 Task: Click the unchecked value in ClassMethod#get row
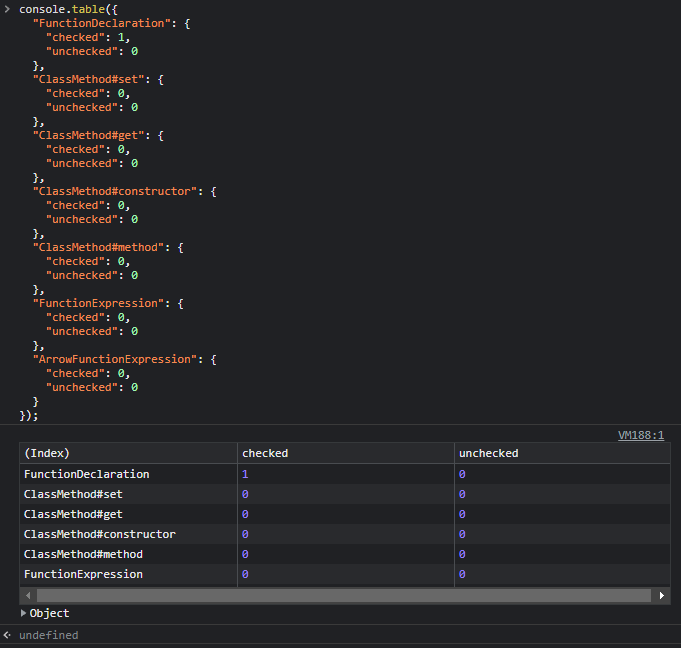462,514
